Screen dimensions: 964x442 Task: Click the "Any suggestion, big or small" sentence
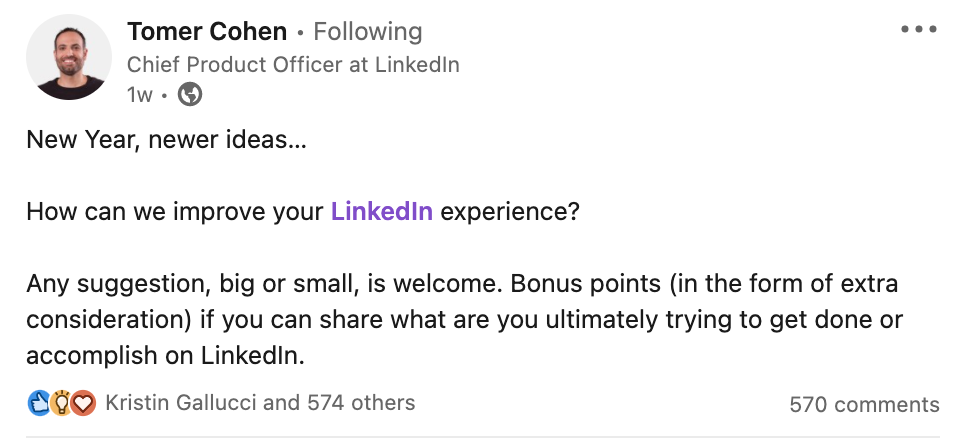pos(200,284)
